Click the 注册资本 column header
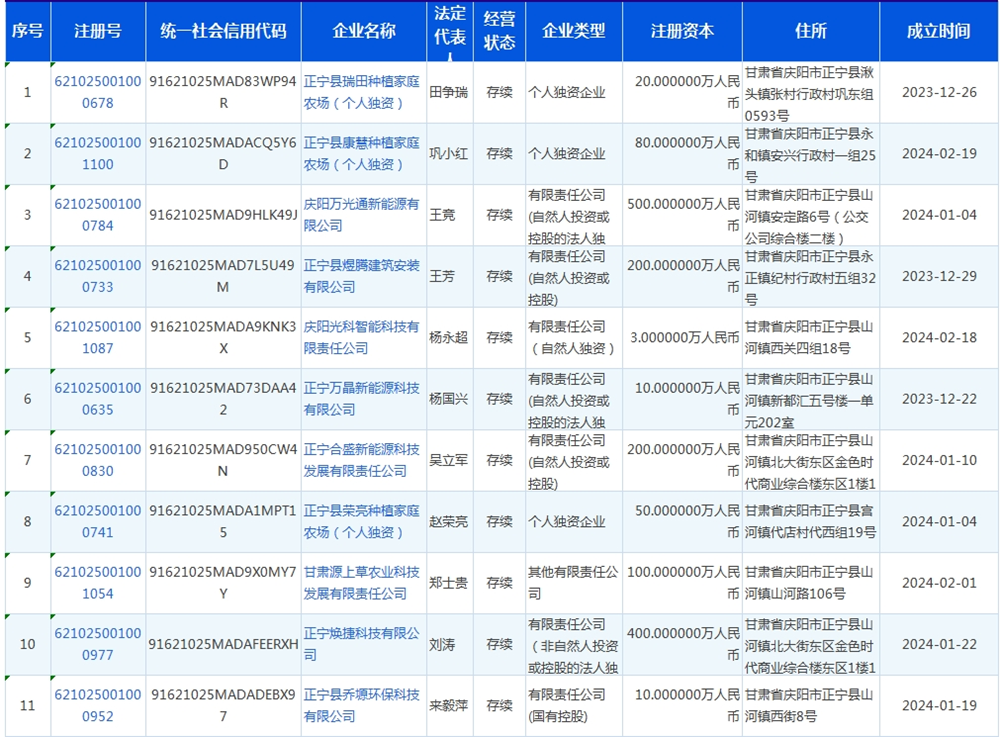This screenshot has width=1000, height=737. pos(683,31)
